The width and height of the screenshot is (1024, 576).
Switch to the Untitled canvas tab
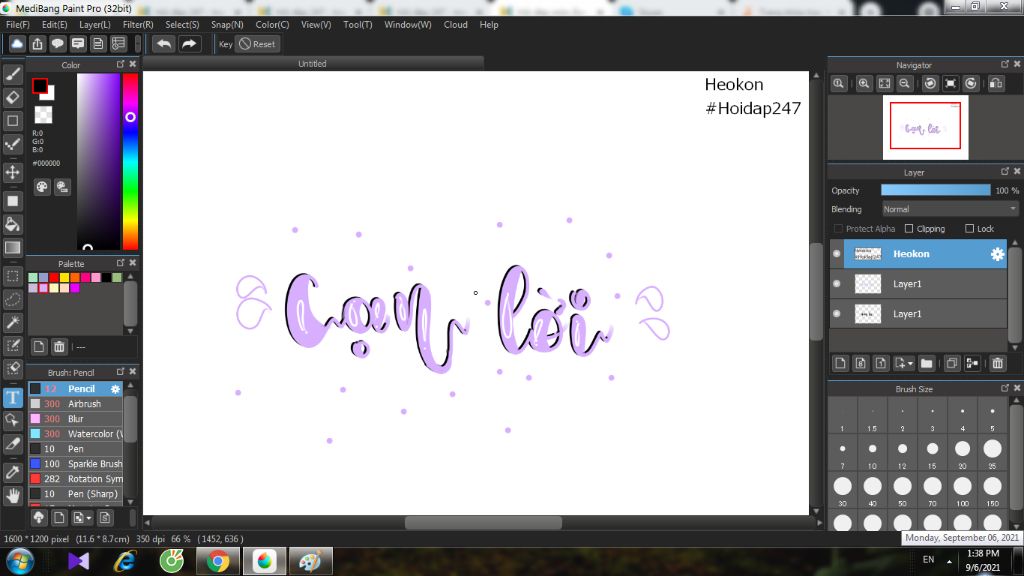pyautogui.click(x=312, y=63)
